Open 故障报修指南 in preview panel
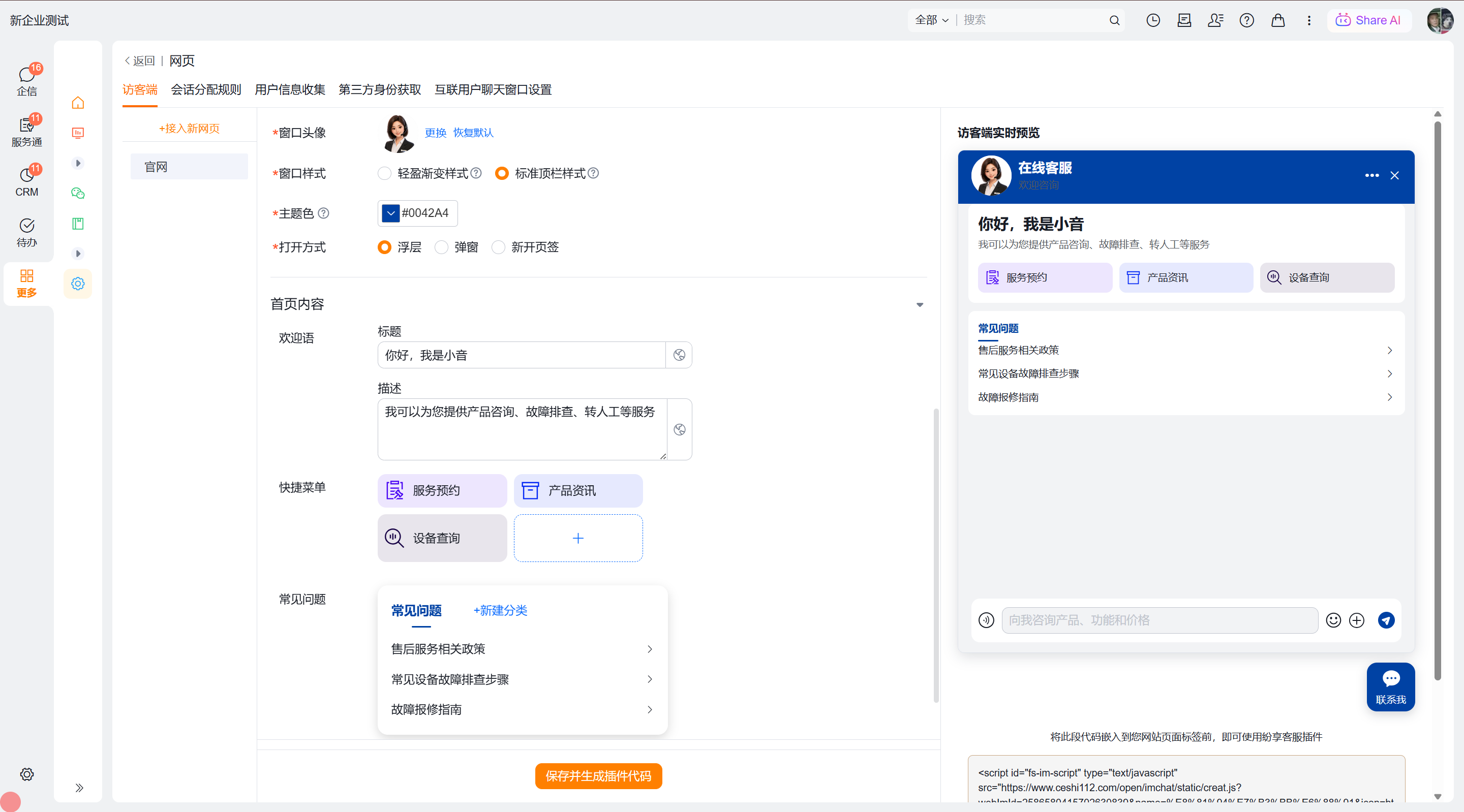 click(1185, 397)
